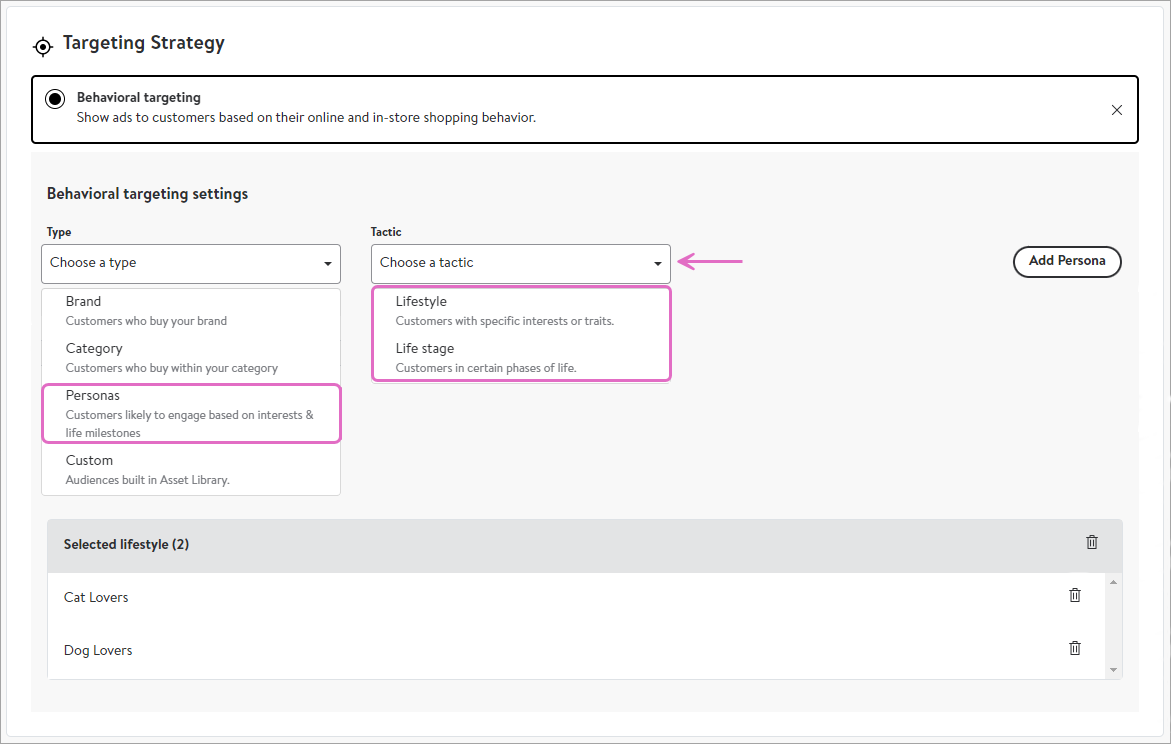Click the Targeting Strategy crosshair icon

[42, 46]
